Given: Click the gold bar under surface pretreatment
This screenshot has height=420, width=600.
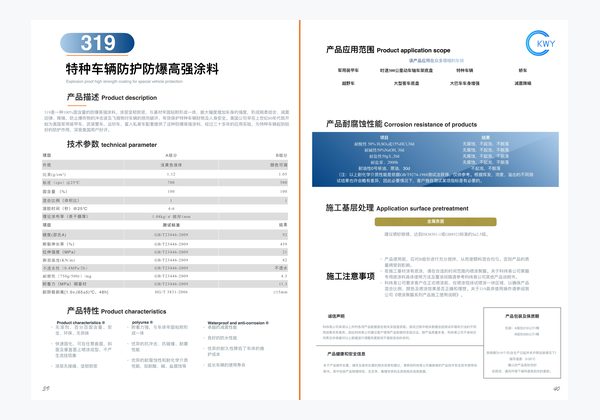Looking at the screenshot, I should click(435, 221).
